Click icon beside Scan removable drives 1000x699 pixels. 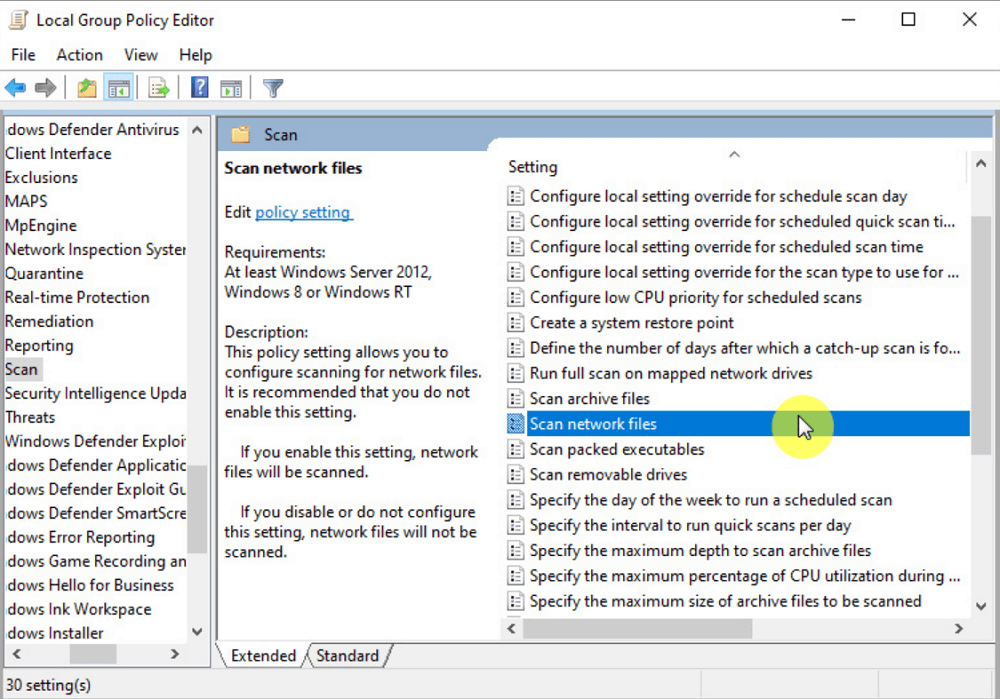click(515, 475)
